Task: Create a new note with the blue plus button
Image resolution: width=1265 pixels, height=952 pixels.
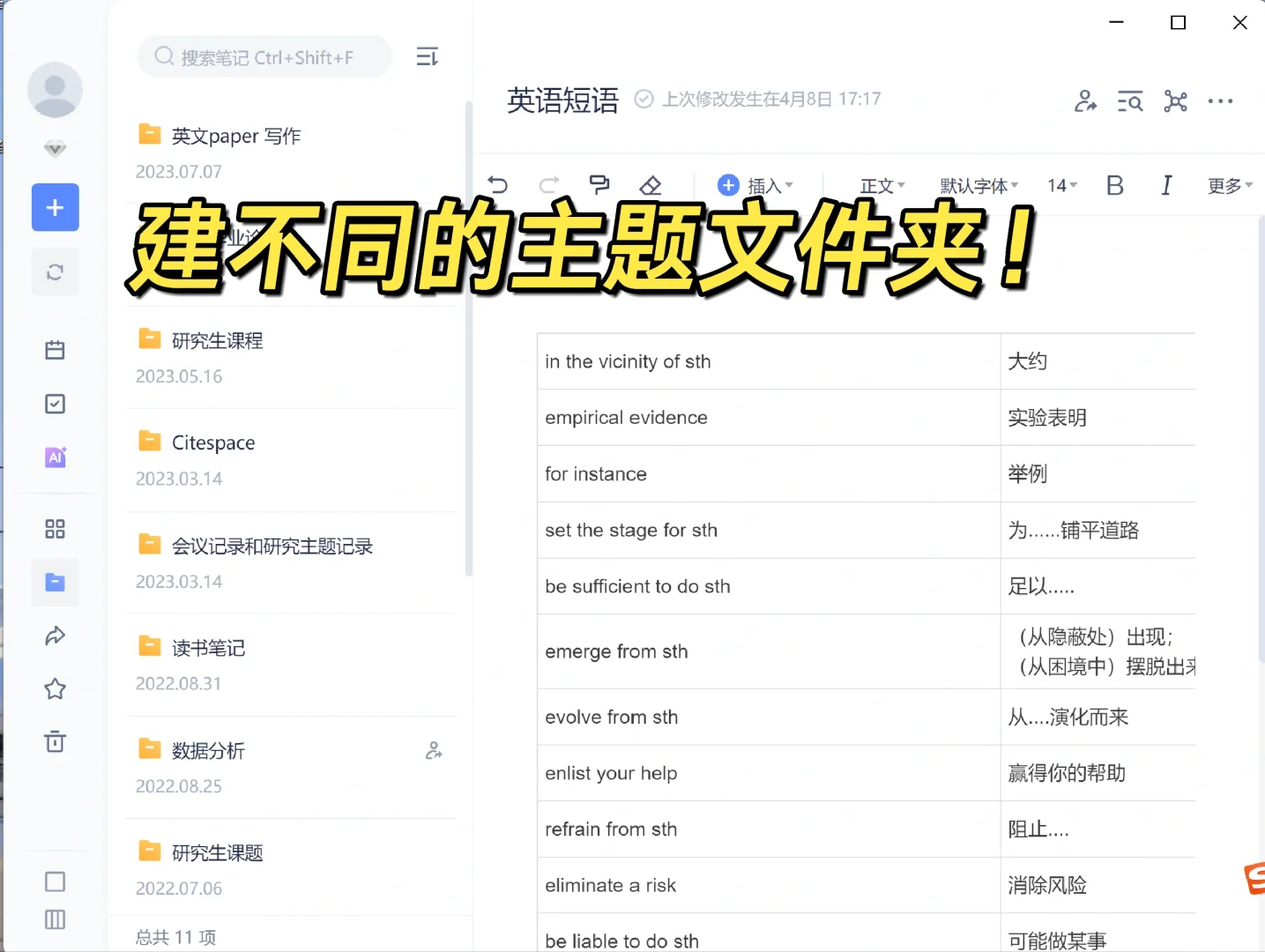Action: 55,207
